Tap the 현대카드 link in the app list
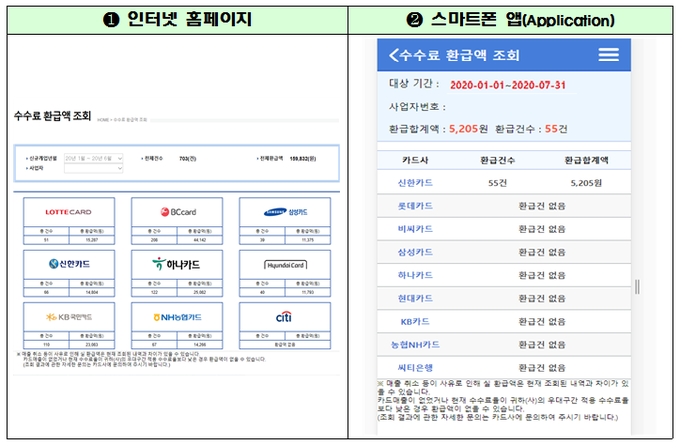 [x=415, y=298]
